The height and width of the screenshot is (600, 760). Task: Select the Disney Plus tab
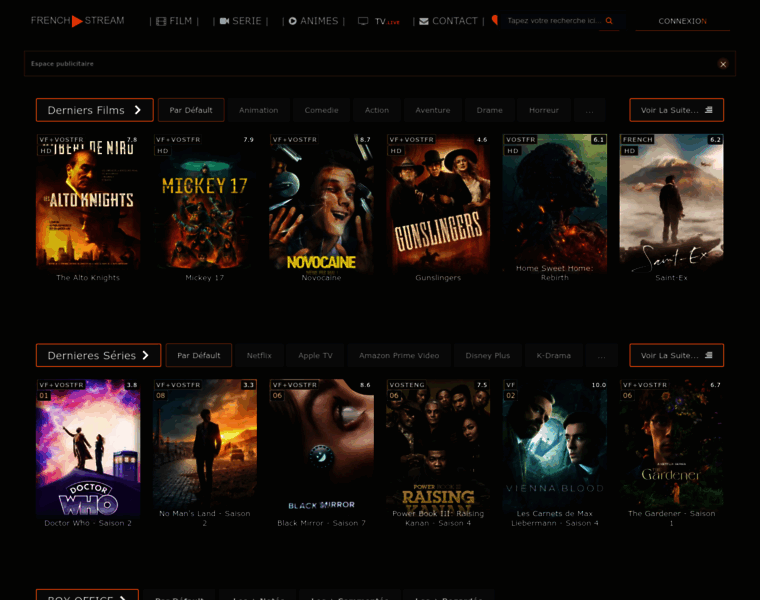pos(488,356)
